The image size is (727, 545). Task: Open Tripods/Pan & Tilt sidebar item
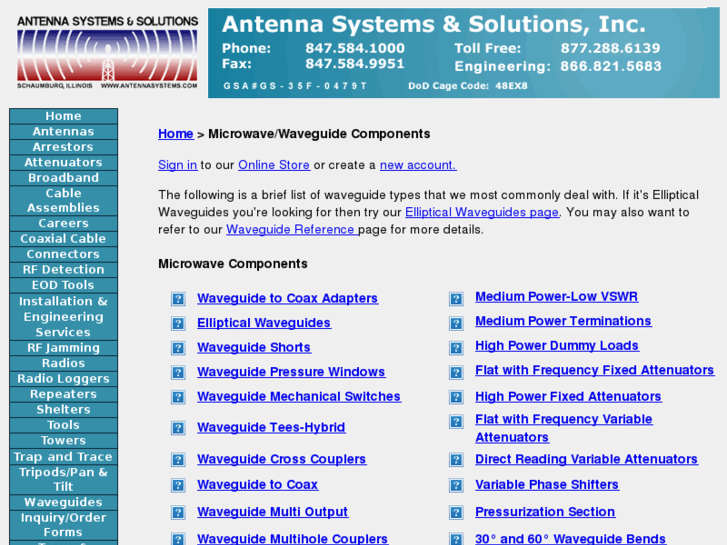[x=64, y=479]
